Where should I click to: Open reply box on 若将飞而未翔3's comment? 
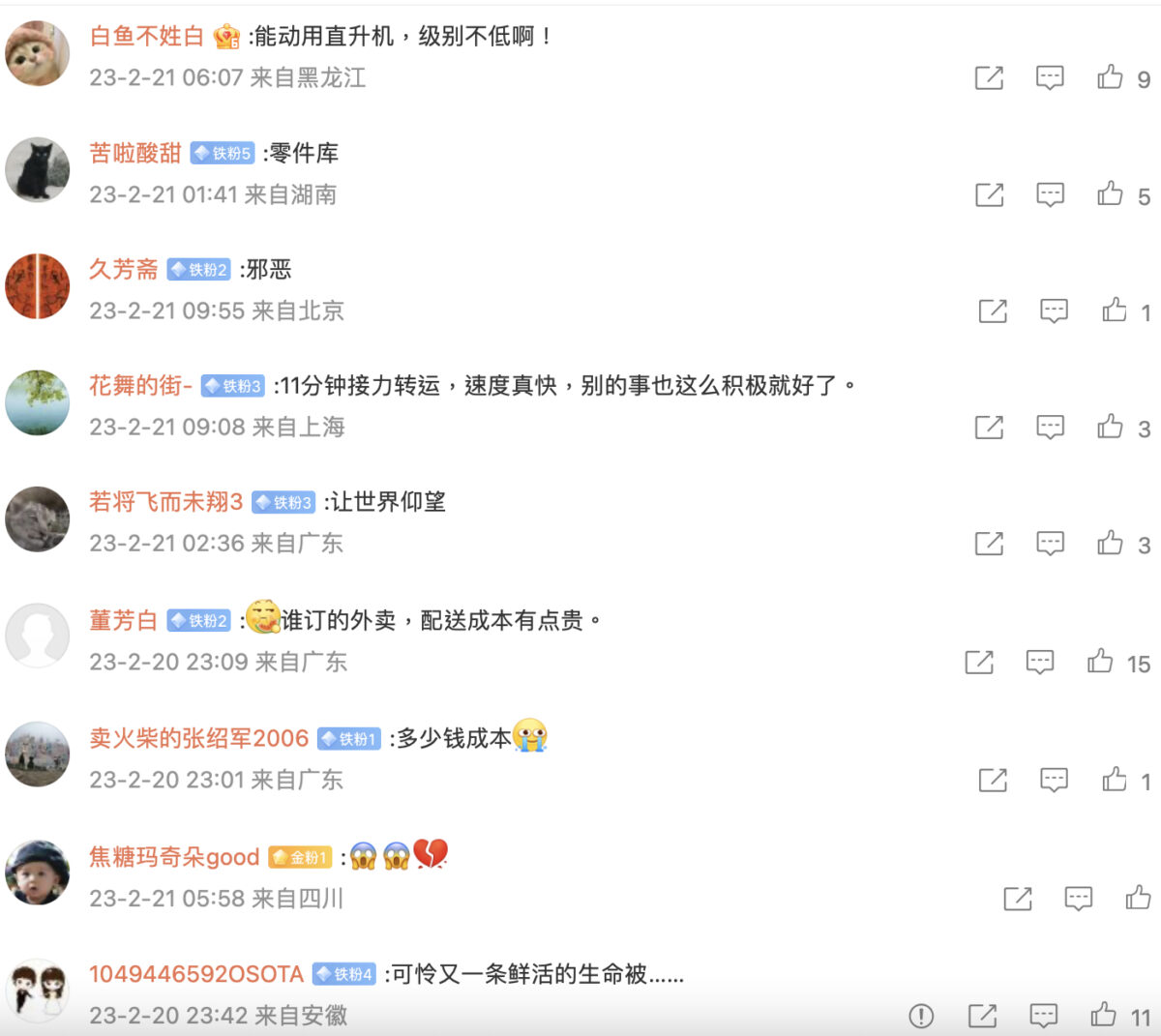(x=1050, y=544)
